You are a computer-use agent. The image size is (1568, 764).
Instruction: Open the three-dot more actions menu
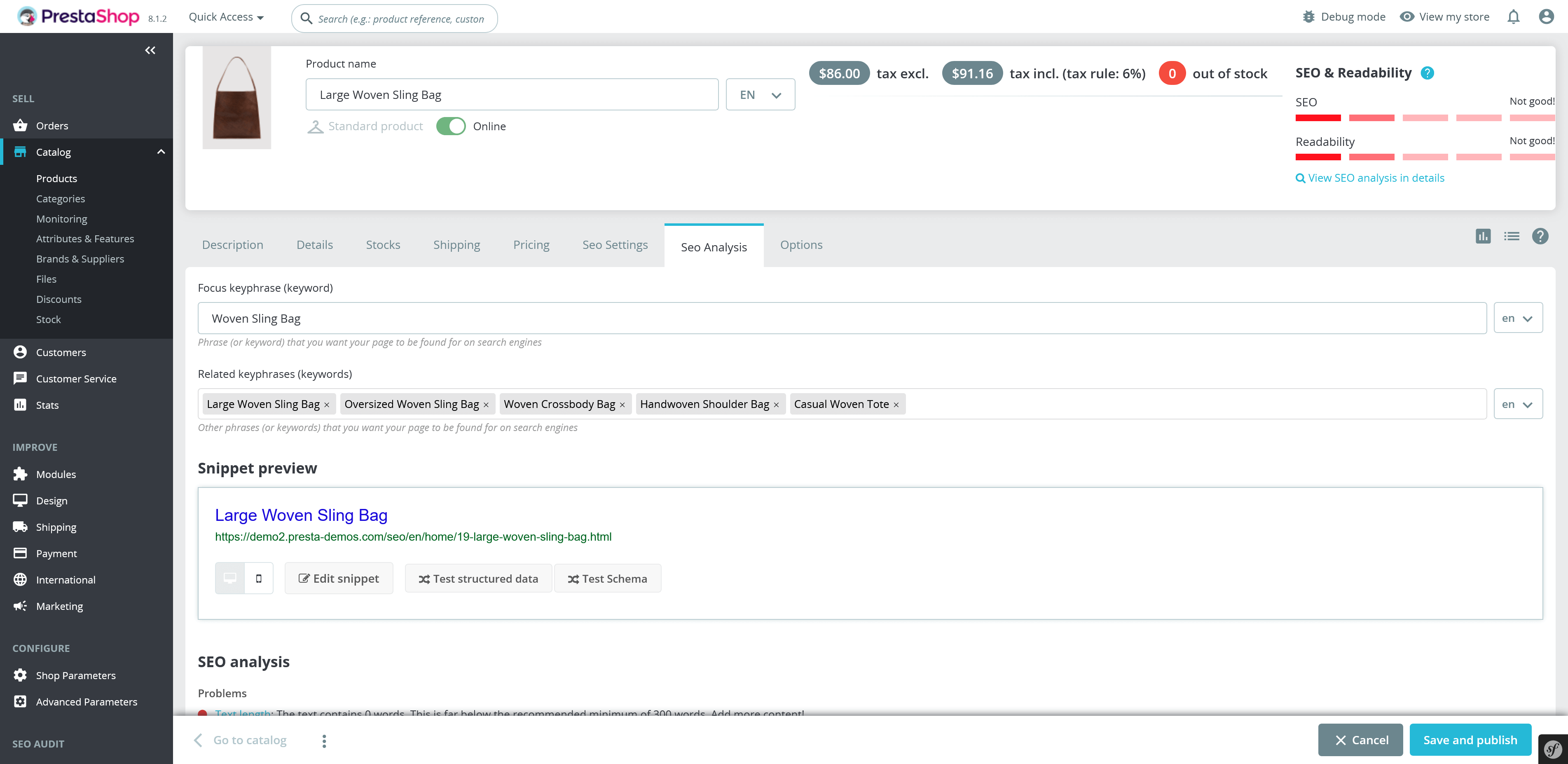tap(324, 741)
